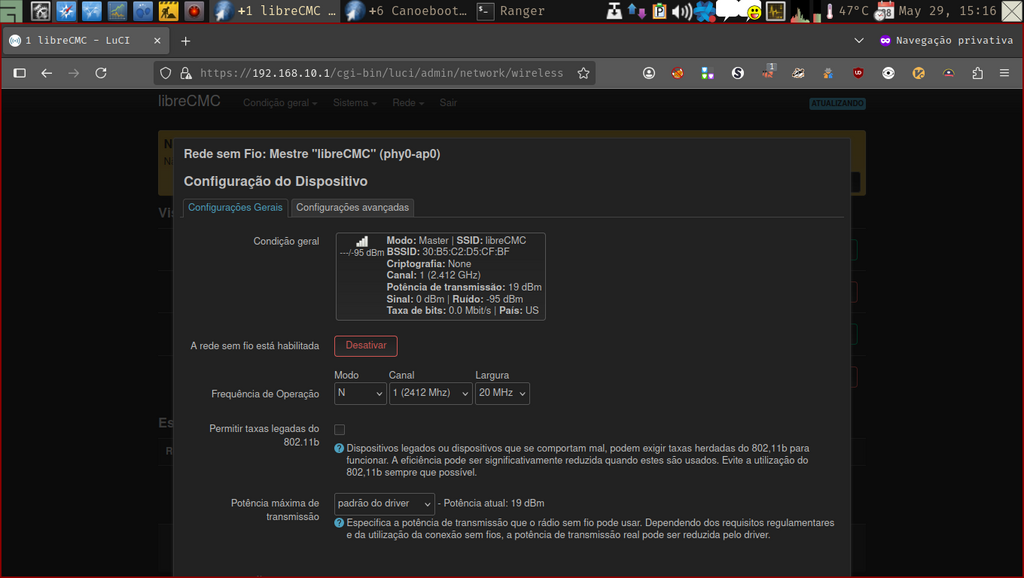This screenshot has height=578, width=1024.
Task: Open the Canal dropdown showing '1 (2412 Mhz)'
Action: (430, 393)
